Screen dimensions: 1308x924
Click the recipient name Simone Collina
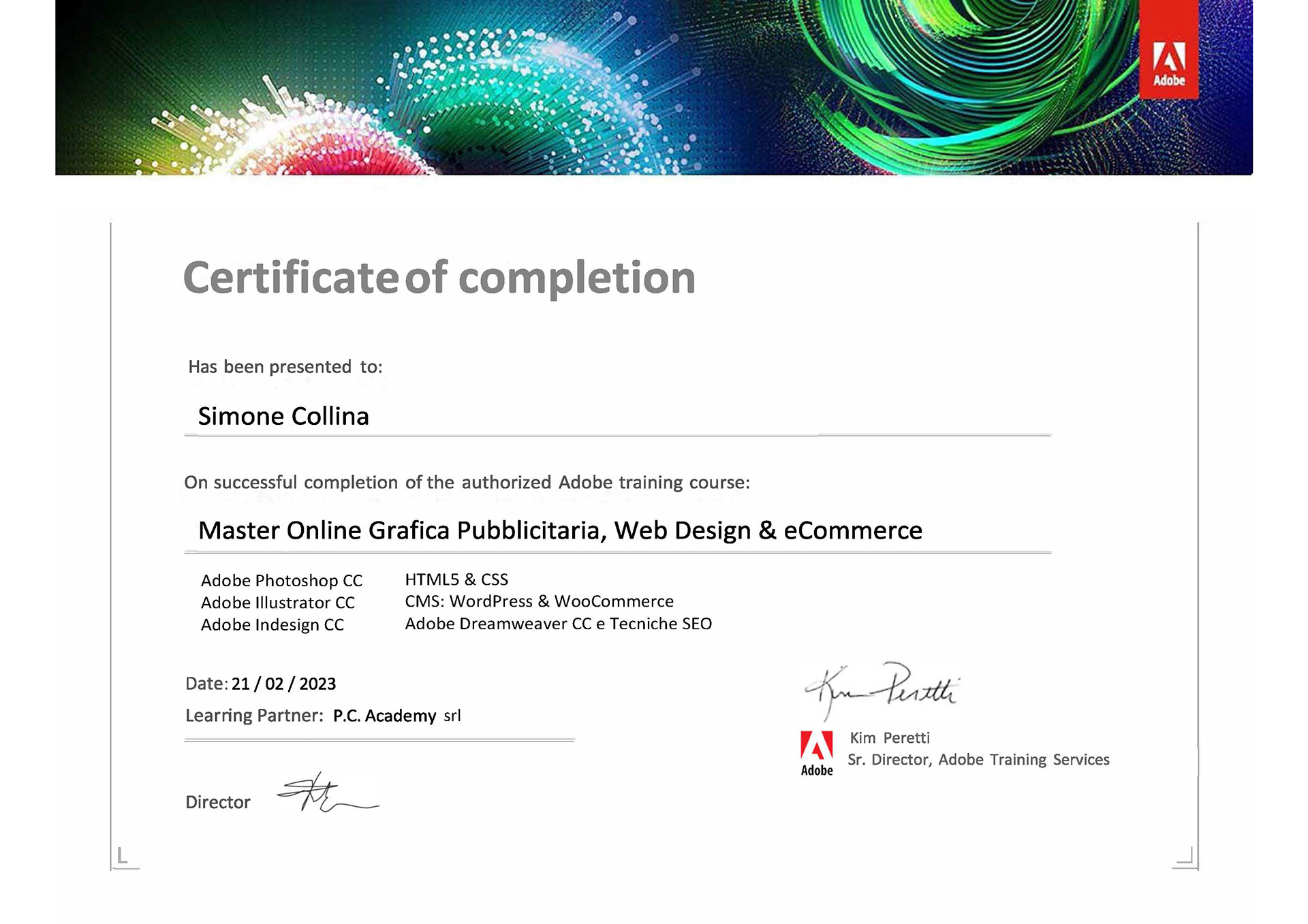[x=283, y=416]
